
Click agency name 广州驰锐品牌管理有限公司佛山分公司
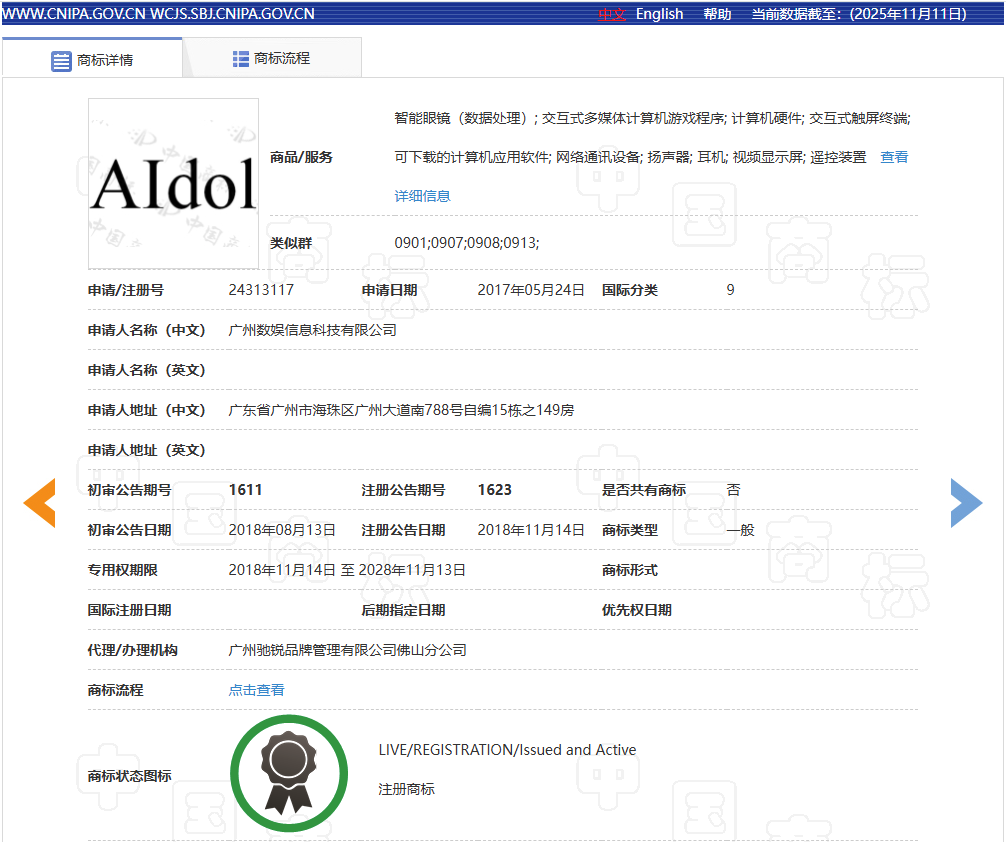pyautogui.click(x=347, y=650)
